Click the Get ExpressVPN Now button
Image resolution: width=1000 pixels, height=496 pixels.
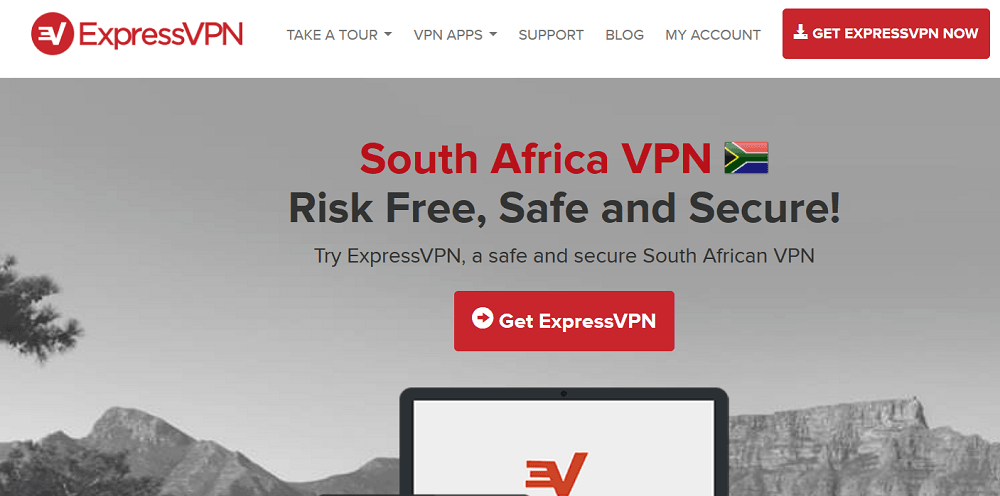coord(886,33)
